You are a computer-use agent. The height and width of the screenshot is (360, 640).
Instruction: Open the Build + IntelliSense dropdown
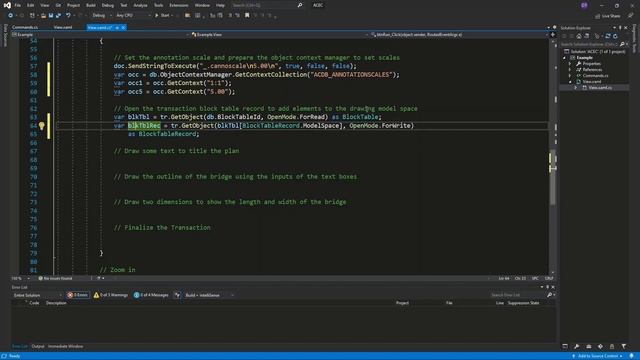(209, 295)
